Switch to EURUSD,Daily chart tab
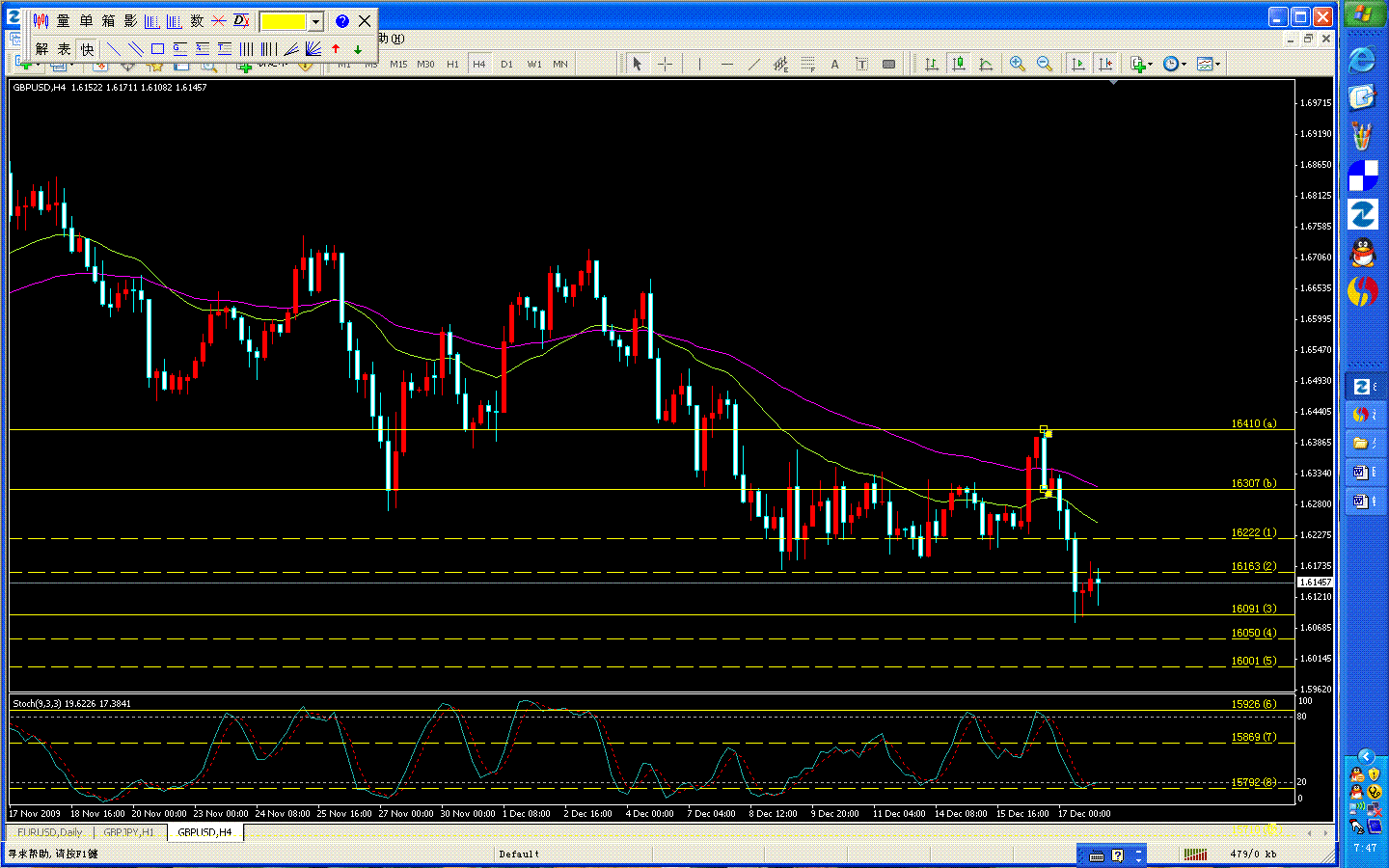Screen dimensions: 1389x868 coord(50,832)
